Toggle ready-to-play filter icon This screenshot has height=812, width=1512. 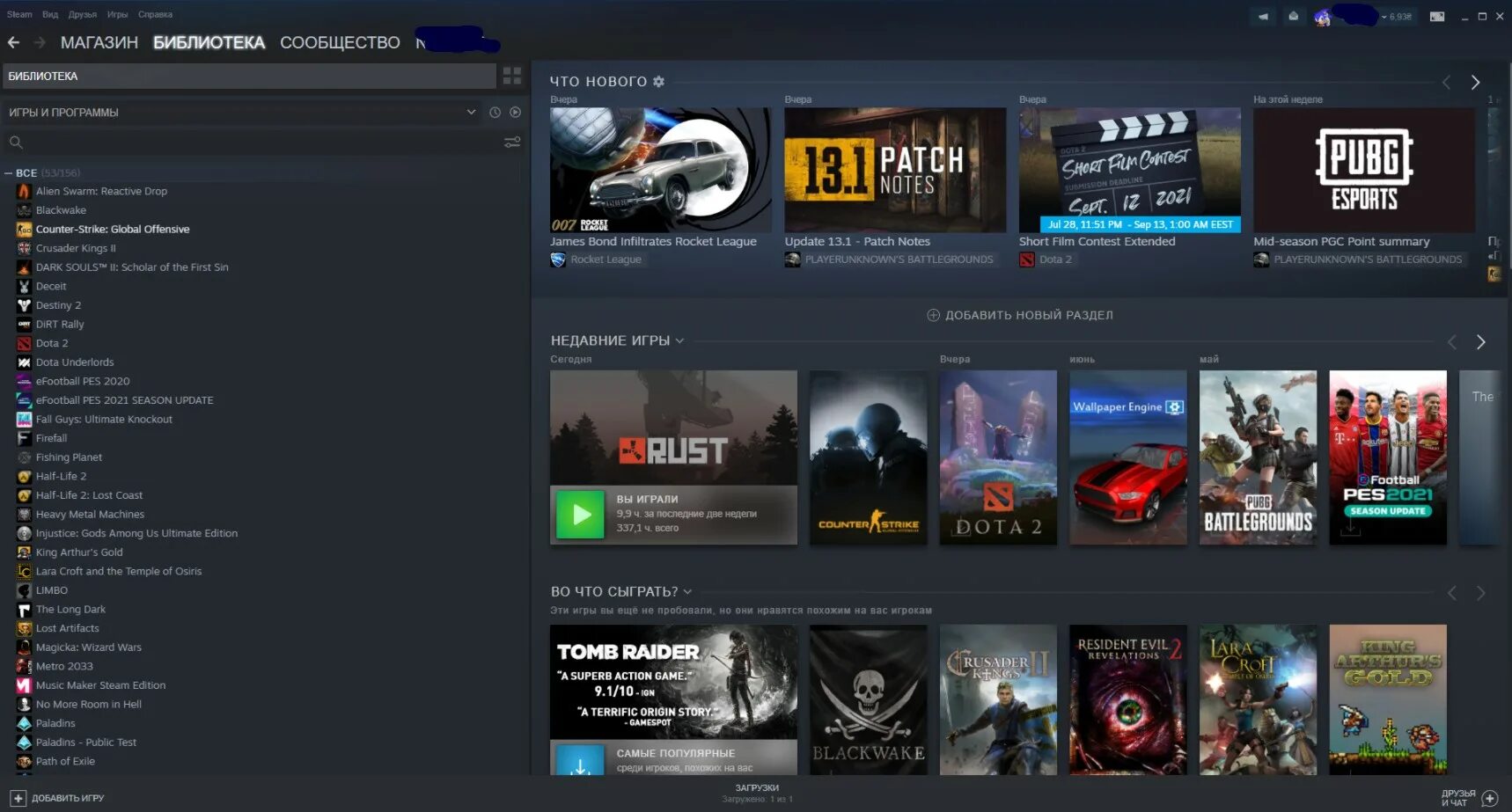516,113
